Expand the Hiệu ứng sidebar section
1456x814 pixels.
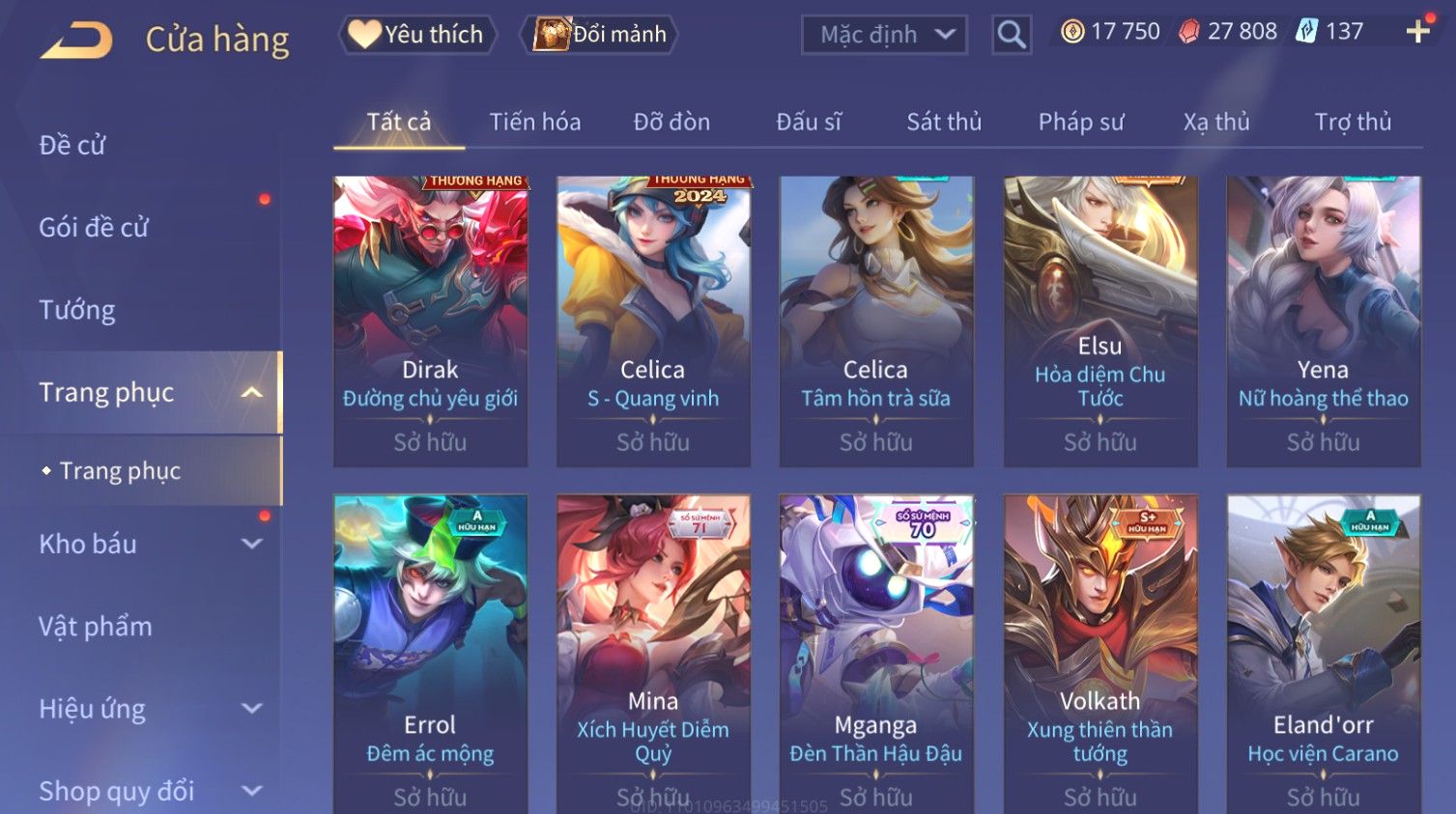click(252, 709)
